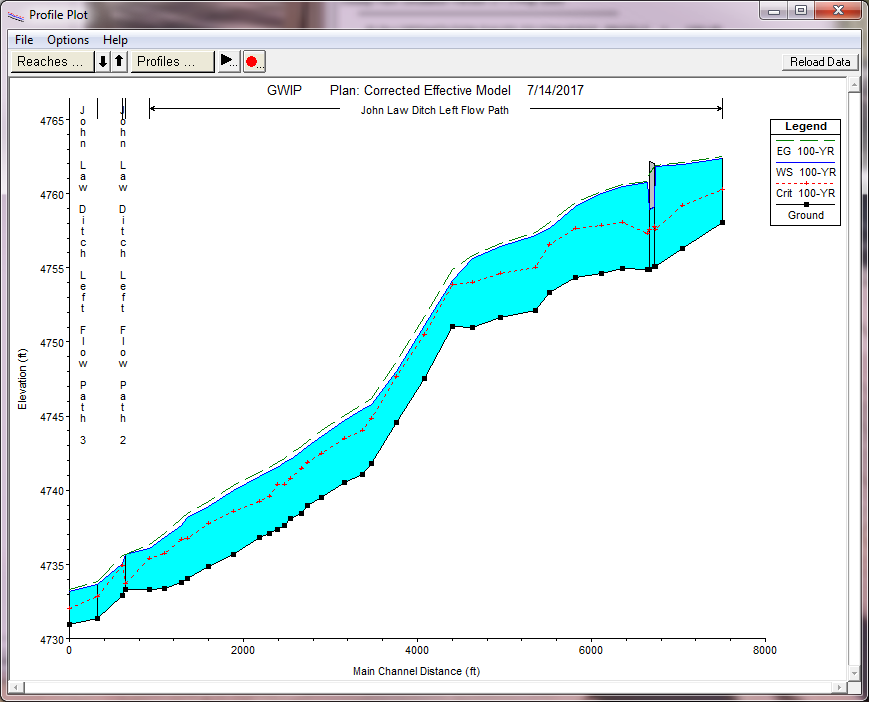869x702 pixels.
Task: Click the Profile Plot title bar icon
Action: (x=17, y=15)
